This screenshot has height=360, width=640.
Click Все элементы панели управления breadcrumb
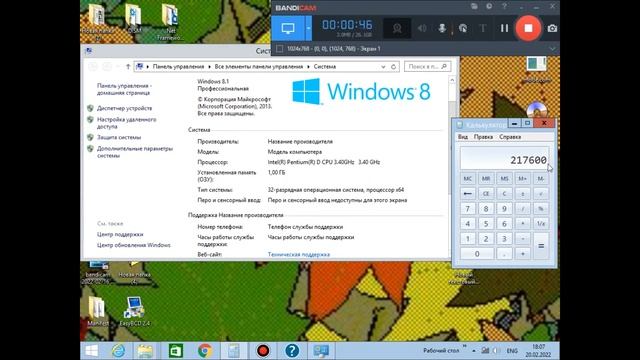point(259,67)
